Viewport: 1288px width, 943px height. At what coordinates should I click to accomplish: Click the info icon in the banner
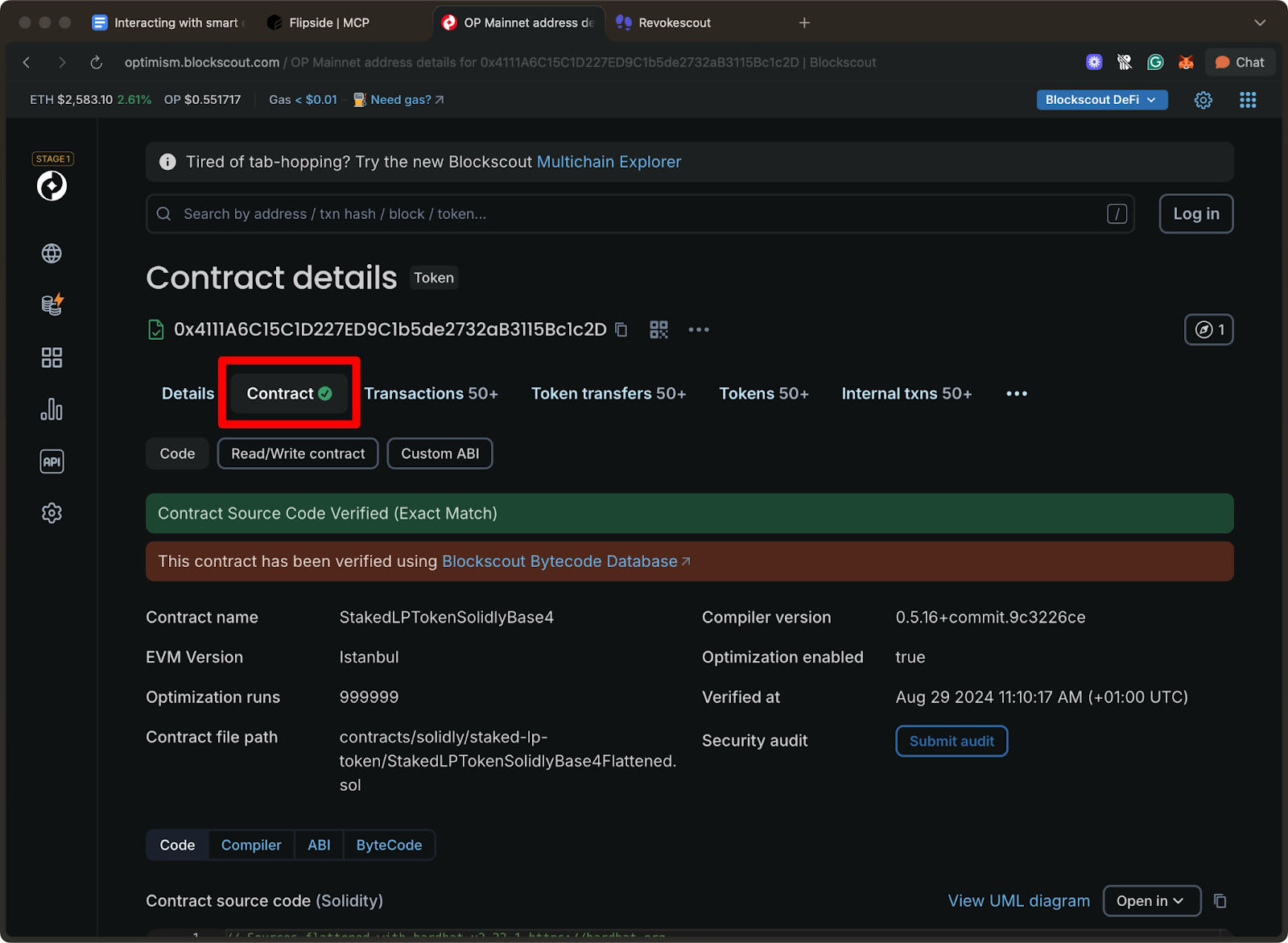[167, 162]
